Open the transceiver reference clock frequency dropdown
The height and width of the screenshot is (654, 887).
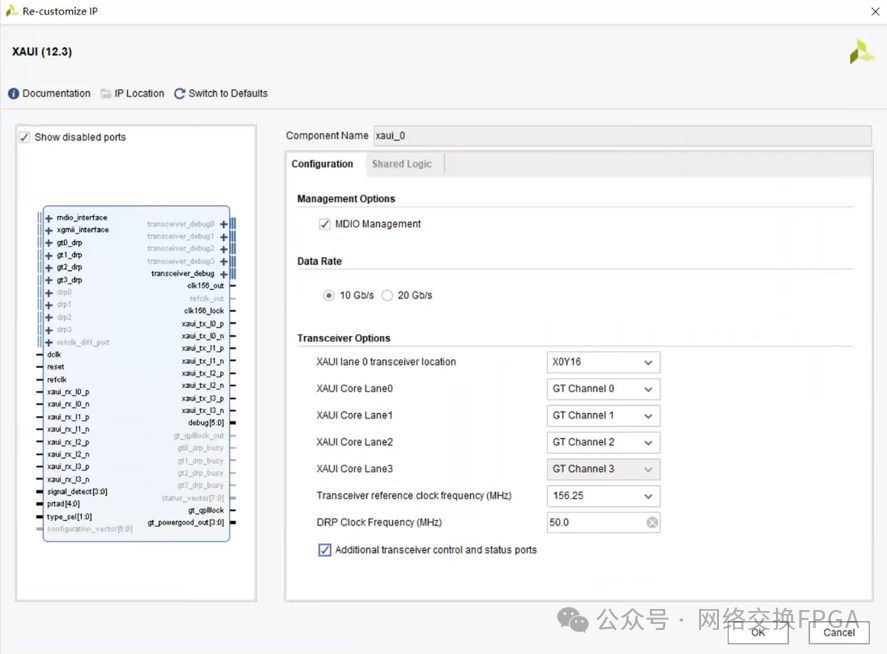(603, 496)
